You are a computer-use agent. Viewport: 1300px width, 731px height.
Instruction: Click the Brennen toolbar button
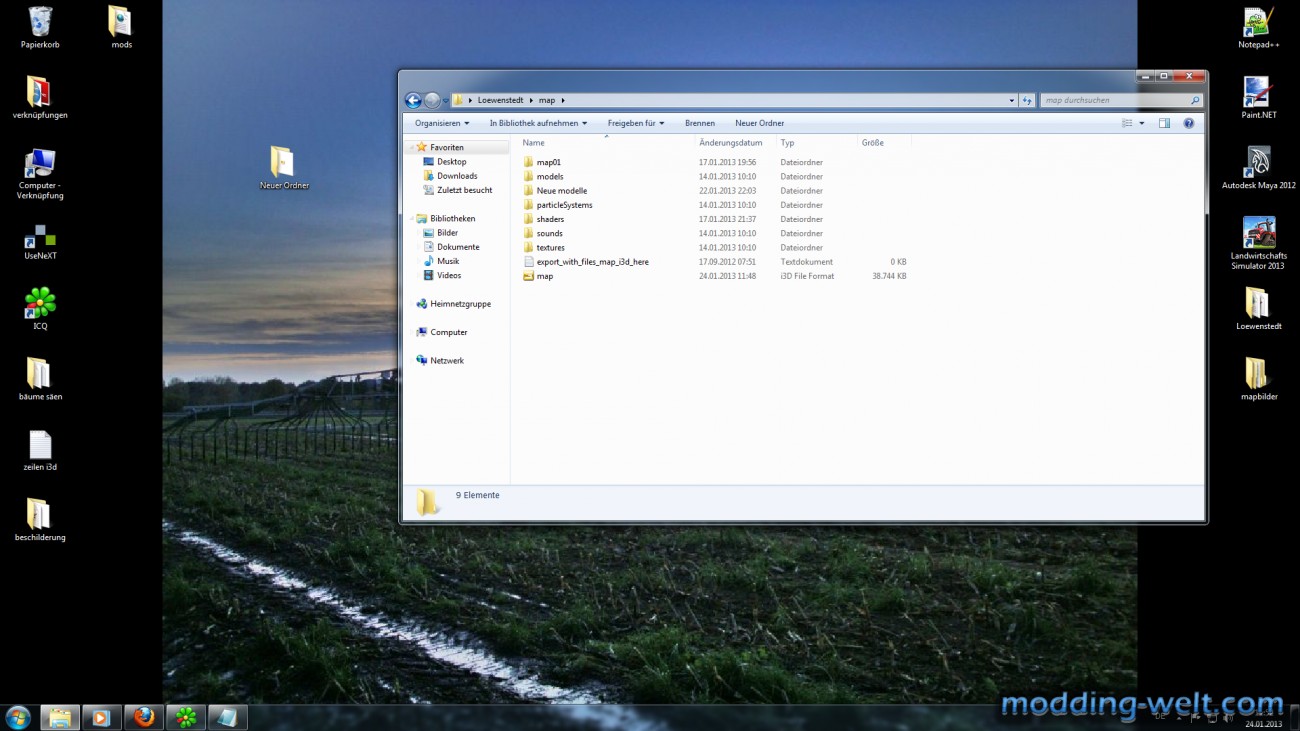coord(700,123)
